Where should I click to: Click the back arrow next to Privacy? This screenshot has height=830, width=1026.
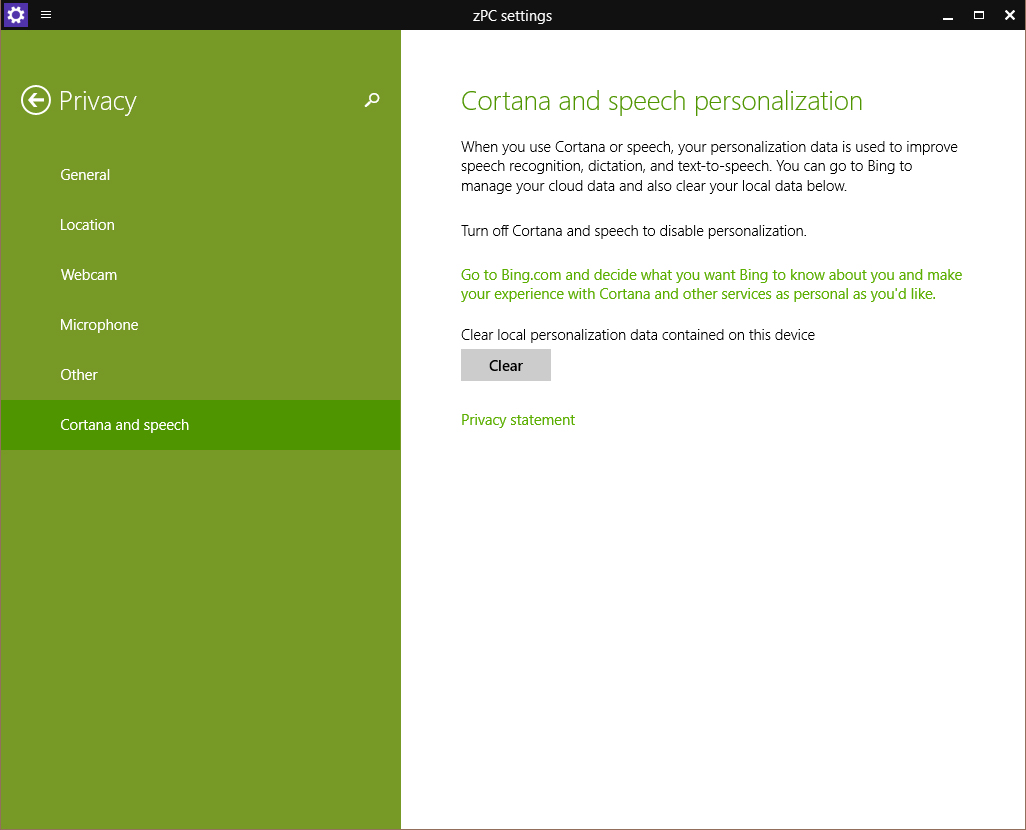point(35,101)
